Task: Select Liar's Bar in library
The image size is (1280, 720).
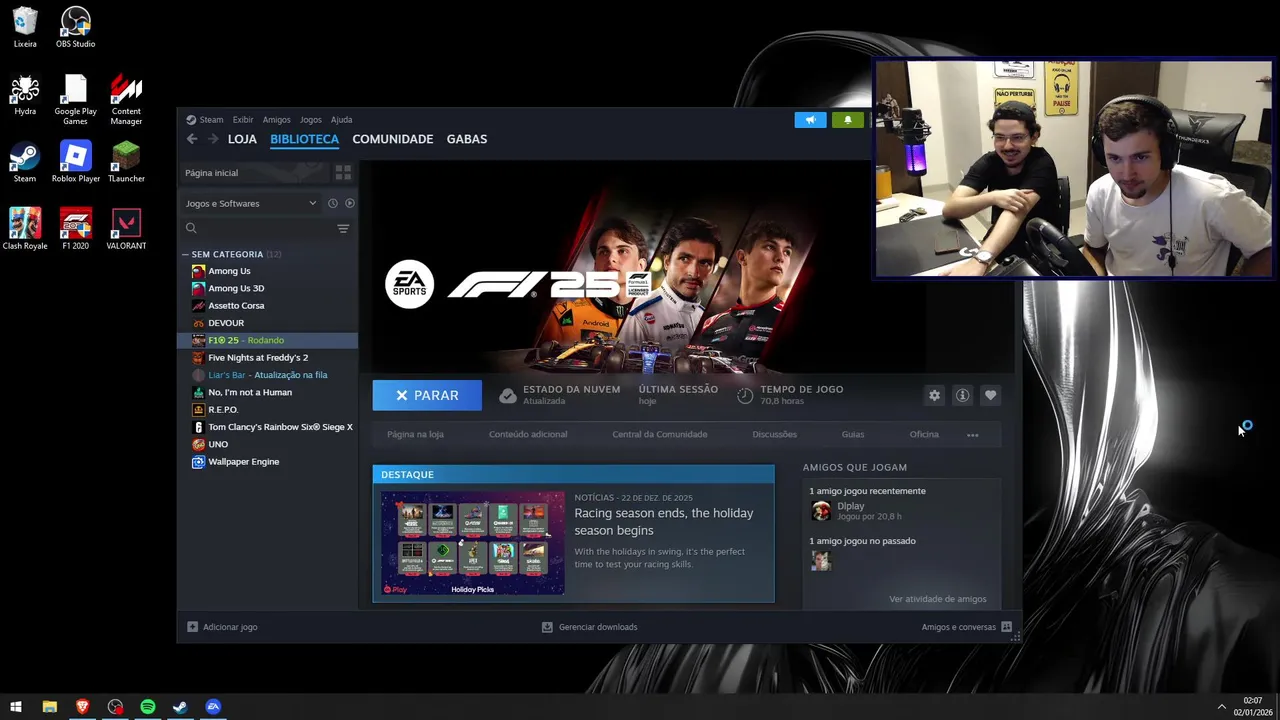Action: click(x=268, y=375)
